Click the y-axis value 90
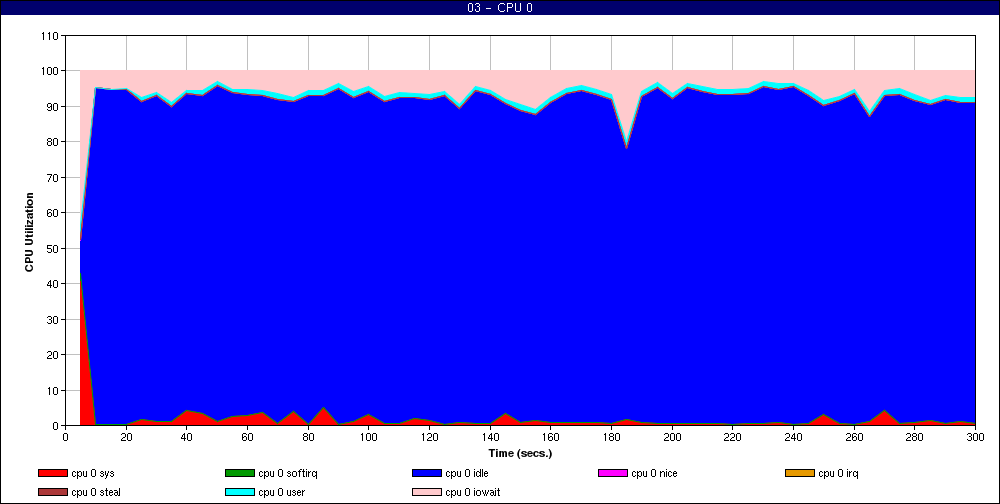Screen dimensions: 1000x504 [x=52, y=107]
